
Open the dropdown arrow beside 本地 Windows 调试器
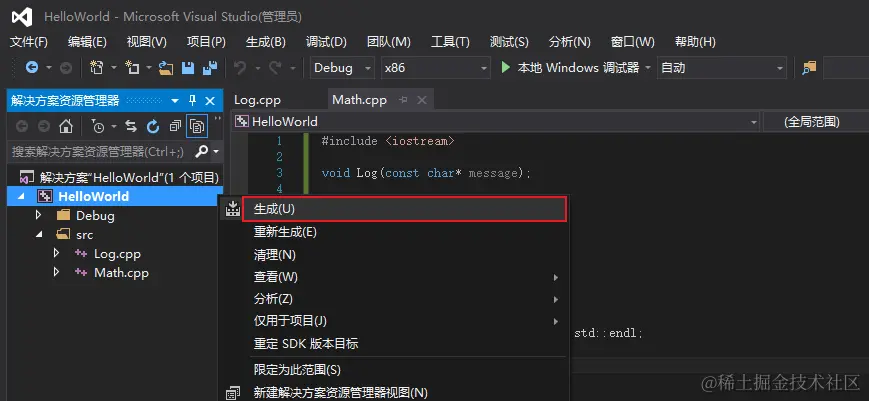click(x=648, y=68)
